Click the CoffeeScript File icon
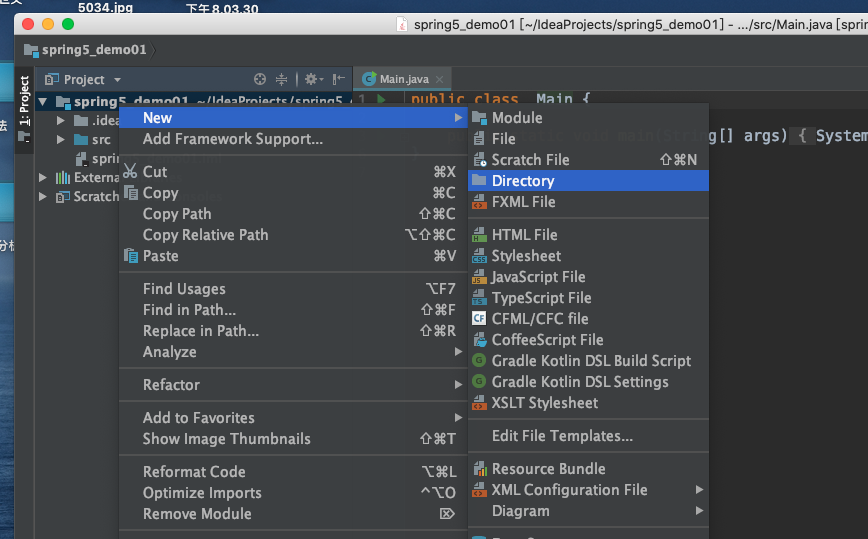This screenshot has height=539, width=868. click(x=479, y=340)
